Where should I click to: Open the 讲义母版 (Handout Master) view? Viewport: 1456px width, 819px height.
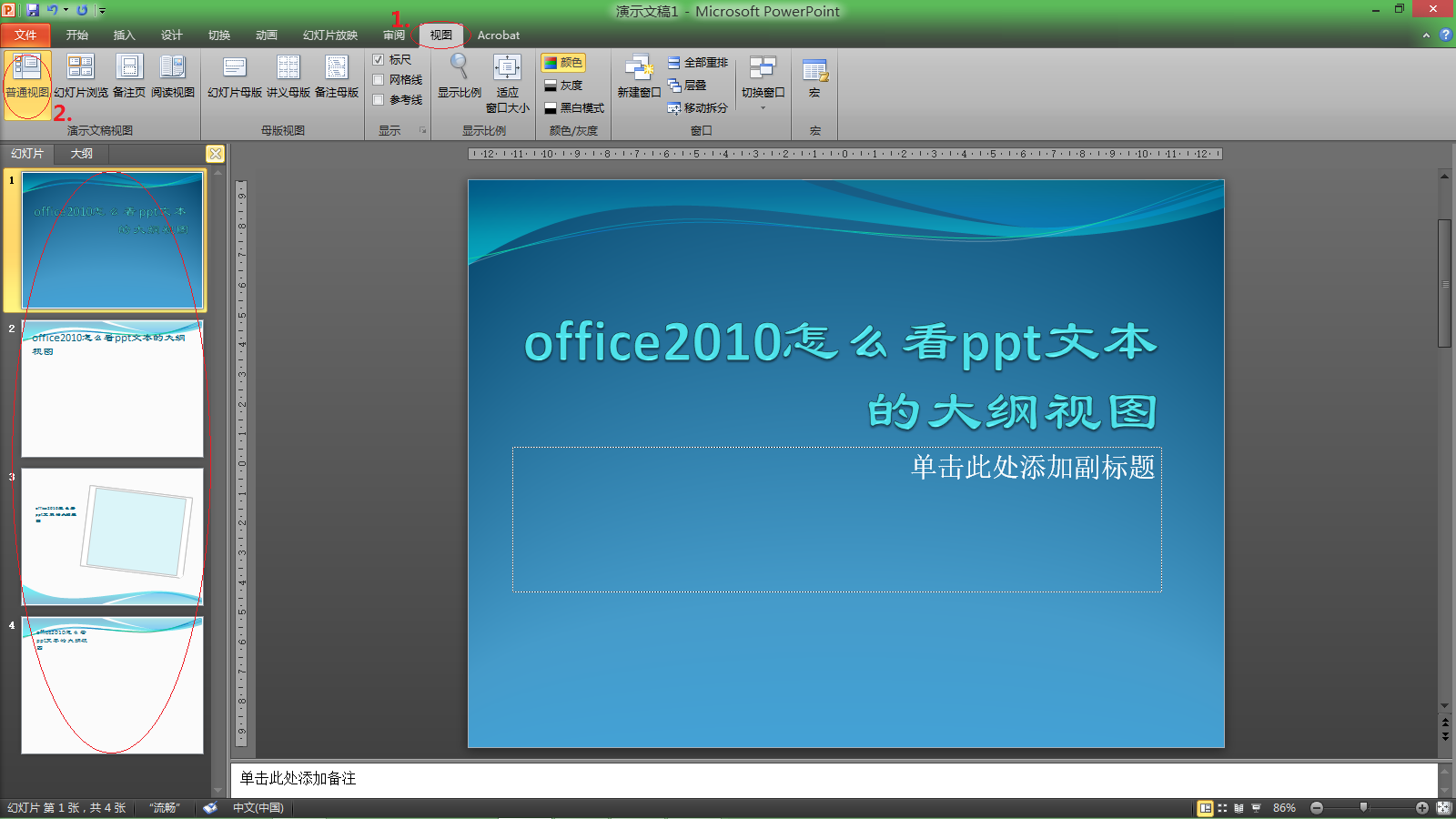pos(288,76)
